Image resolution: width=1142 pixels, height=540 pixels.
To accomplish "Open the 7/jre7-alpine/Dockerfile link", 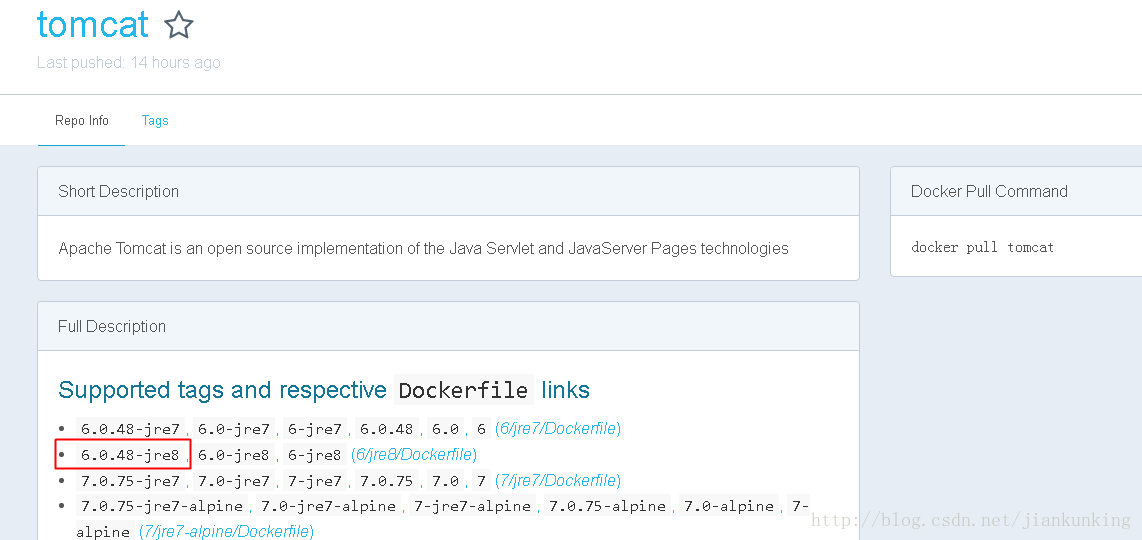I will pos(227,531).
